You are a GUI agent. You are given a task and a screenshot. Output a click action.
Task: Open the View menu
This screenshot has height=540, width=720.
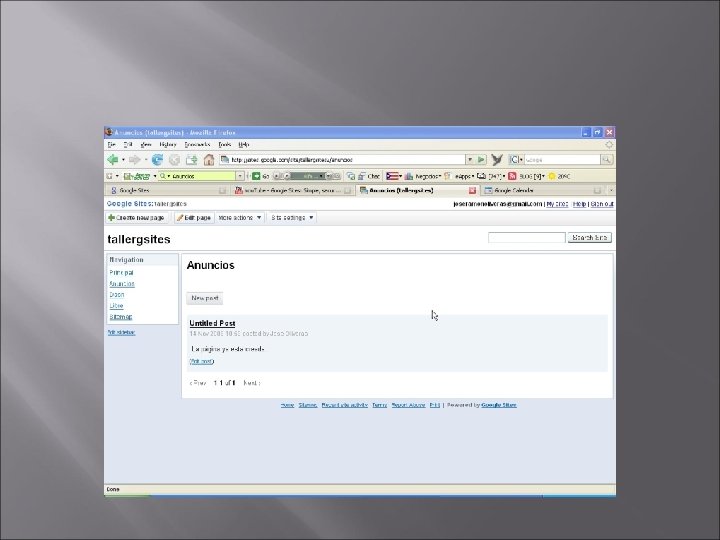point(146,145)
